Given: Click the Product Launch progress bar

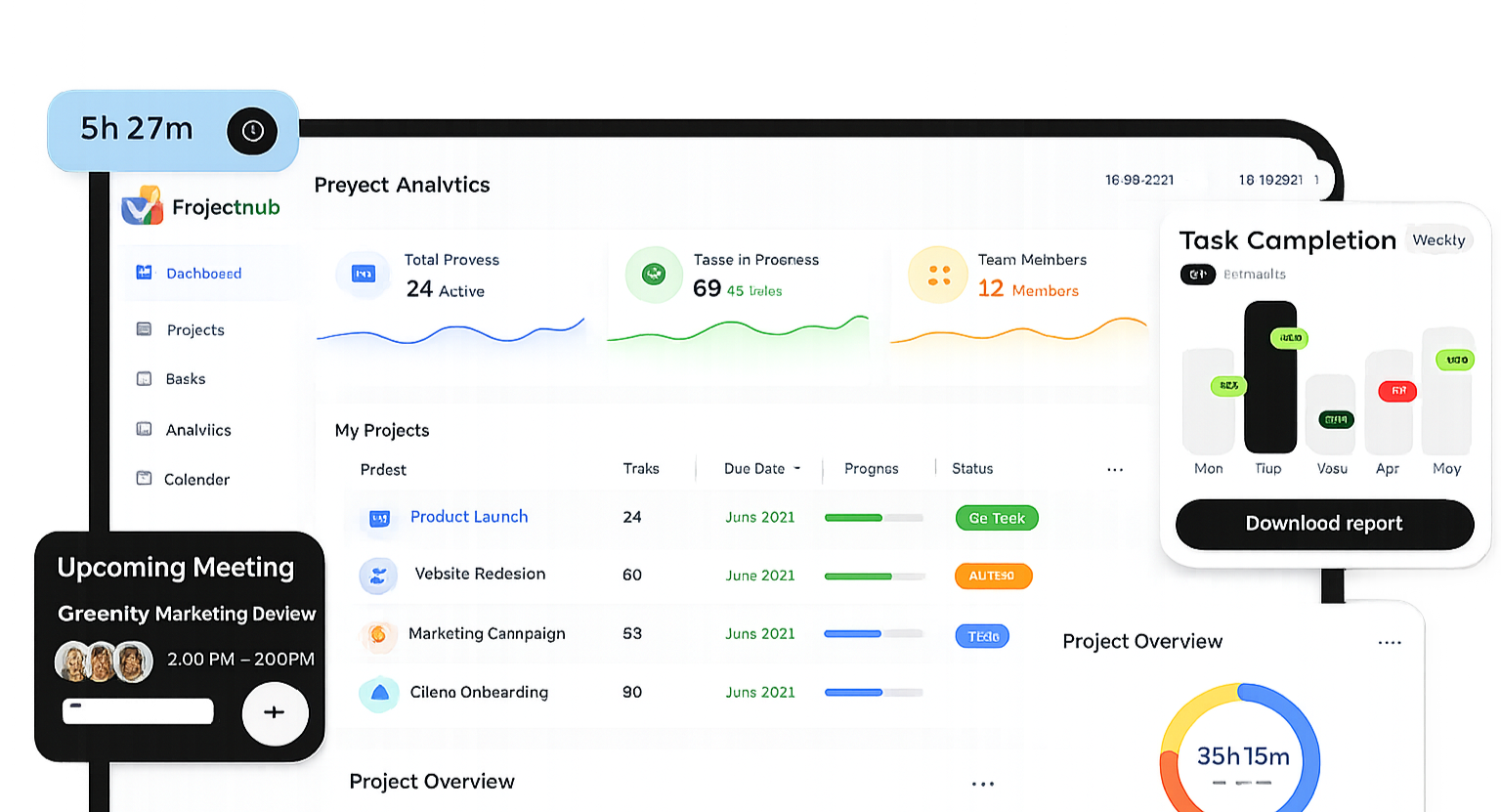Looking at the screenshot, I should point(874,518).
